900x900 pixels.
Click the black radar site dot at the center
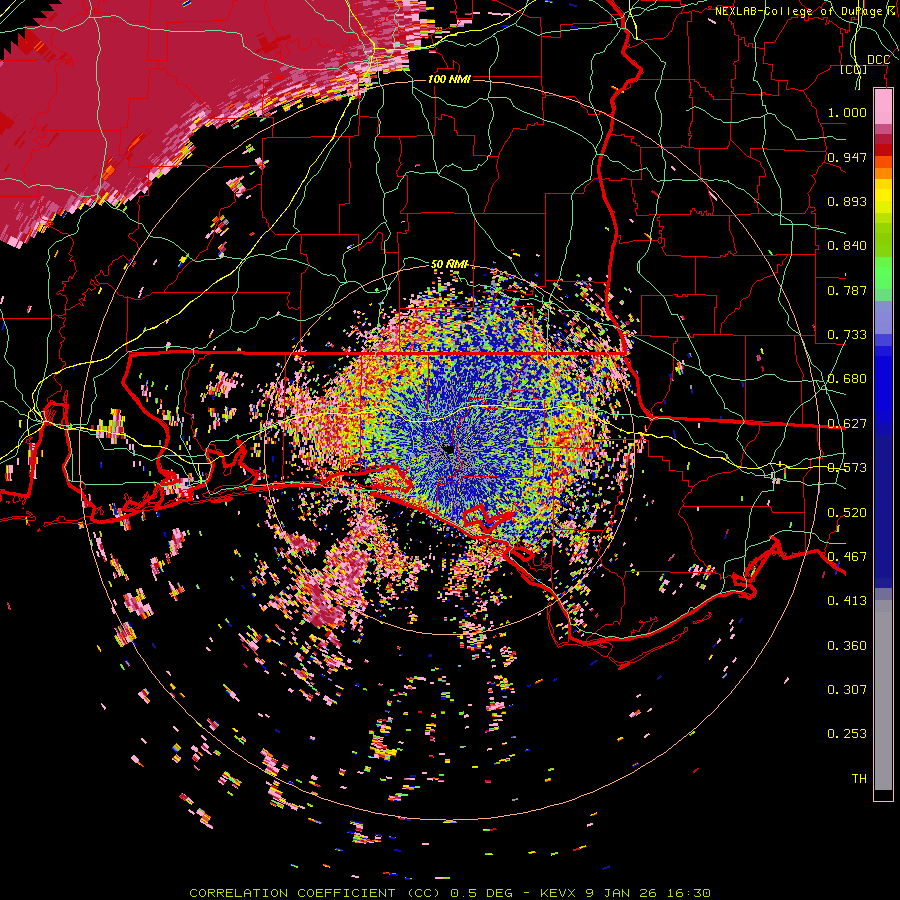449,449
